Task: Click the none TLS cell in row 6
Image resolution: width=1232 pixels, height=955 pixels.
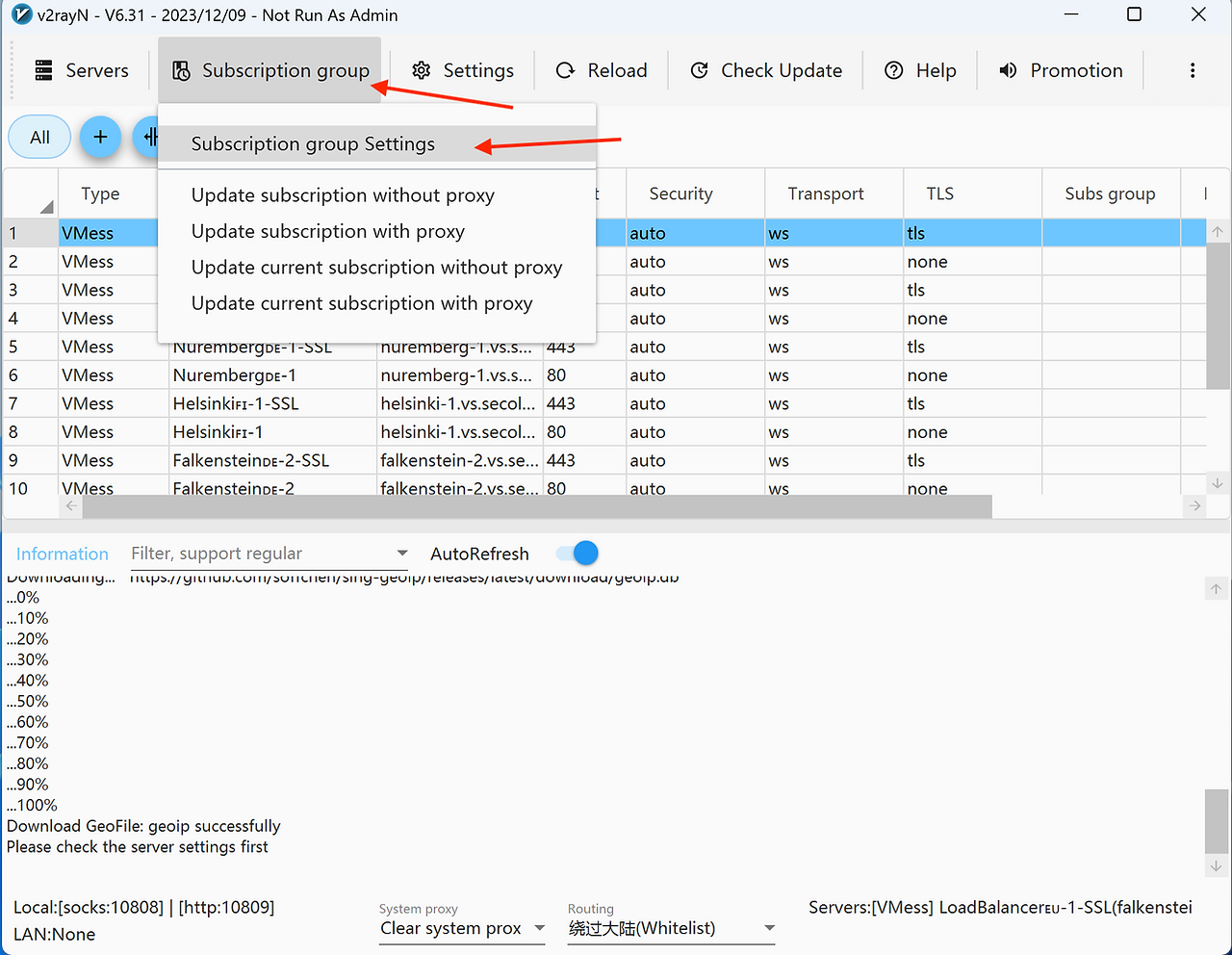Action: [x=972, y=375]
